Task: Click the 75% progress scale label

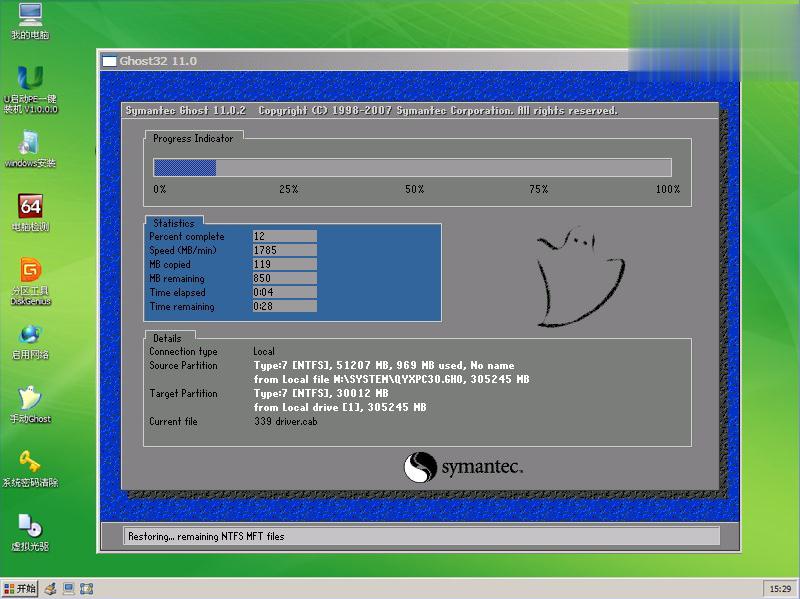Action: pyautogui.click(x=538, y=189)
